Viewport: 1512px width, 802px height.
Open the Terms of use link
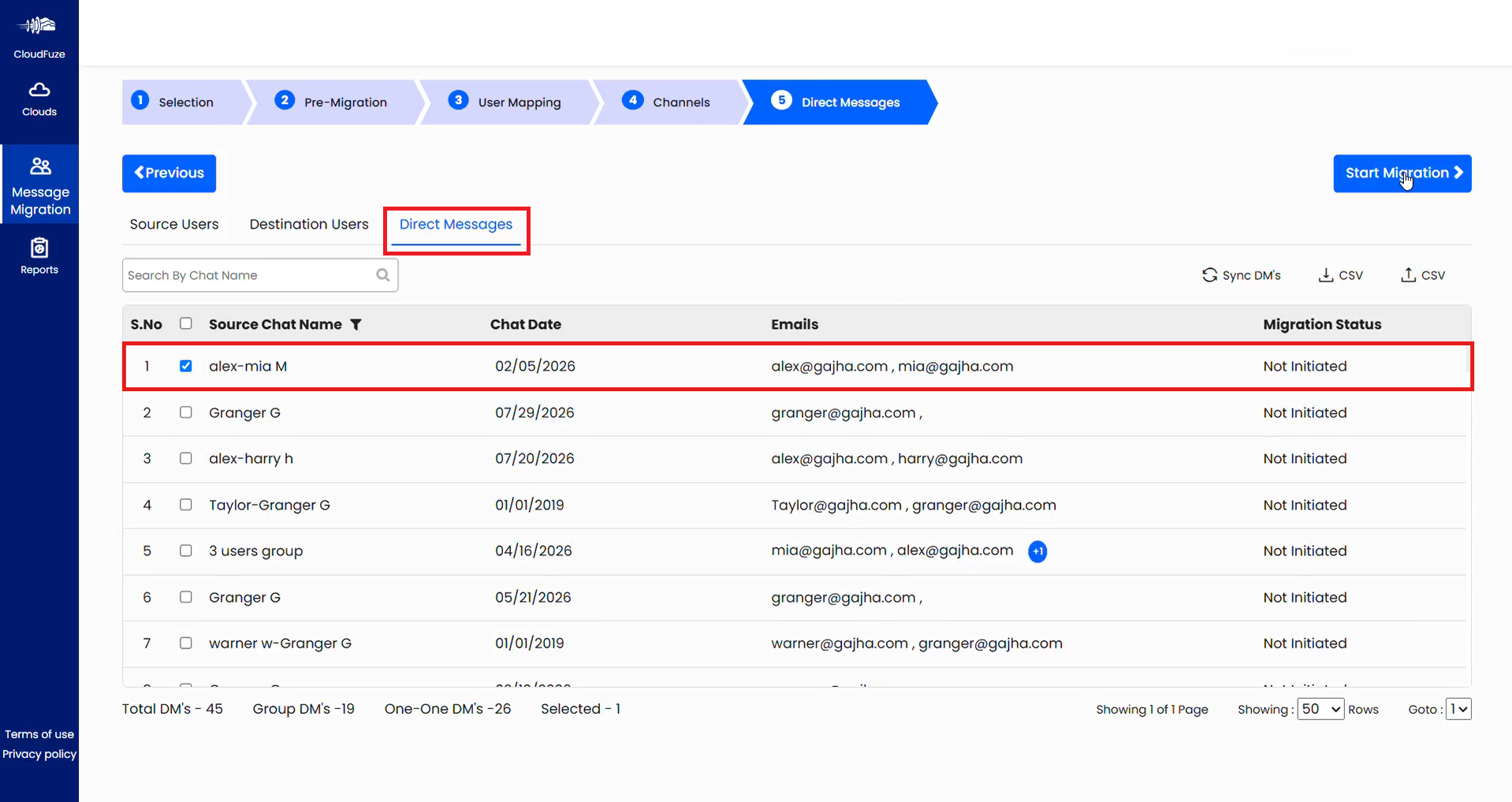pos(39,734)
